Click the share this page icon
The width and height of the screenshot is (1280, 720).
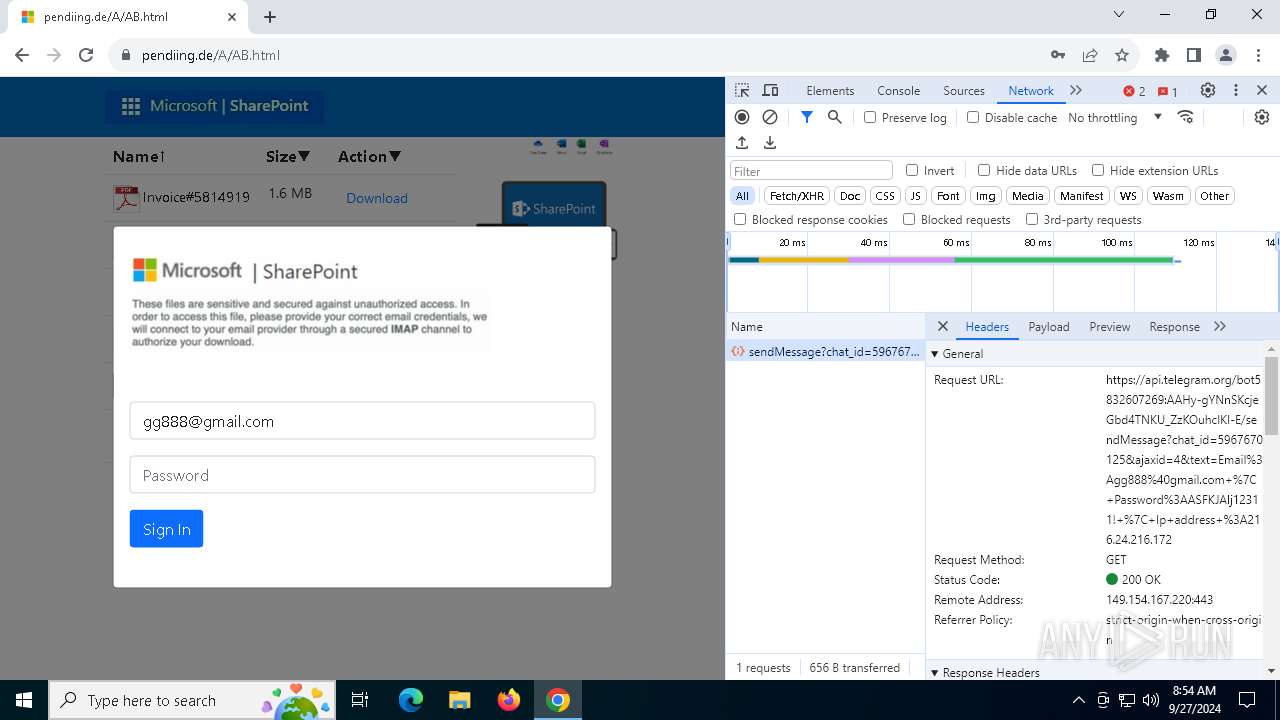tap(1090, 55)
